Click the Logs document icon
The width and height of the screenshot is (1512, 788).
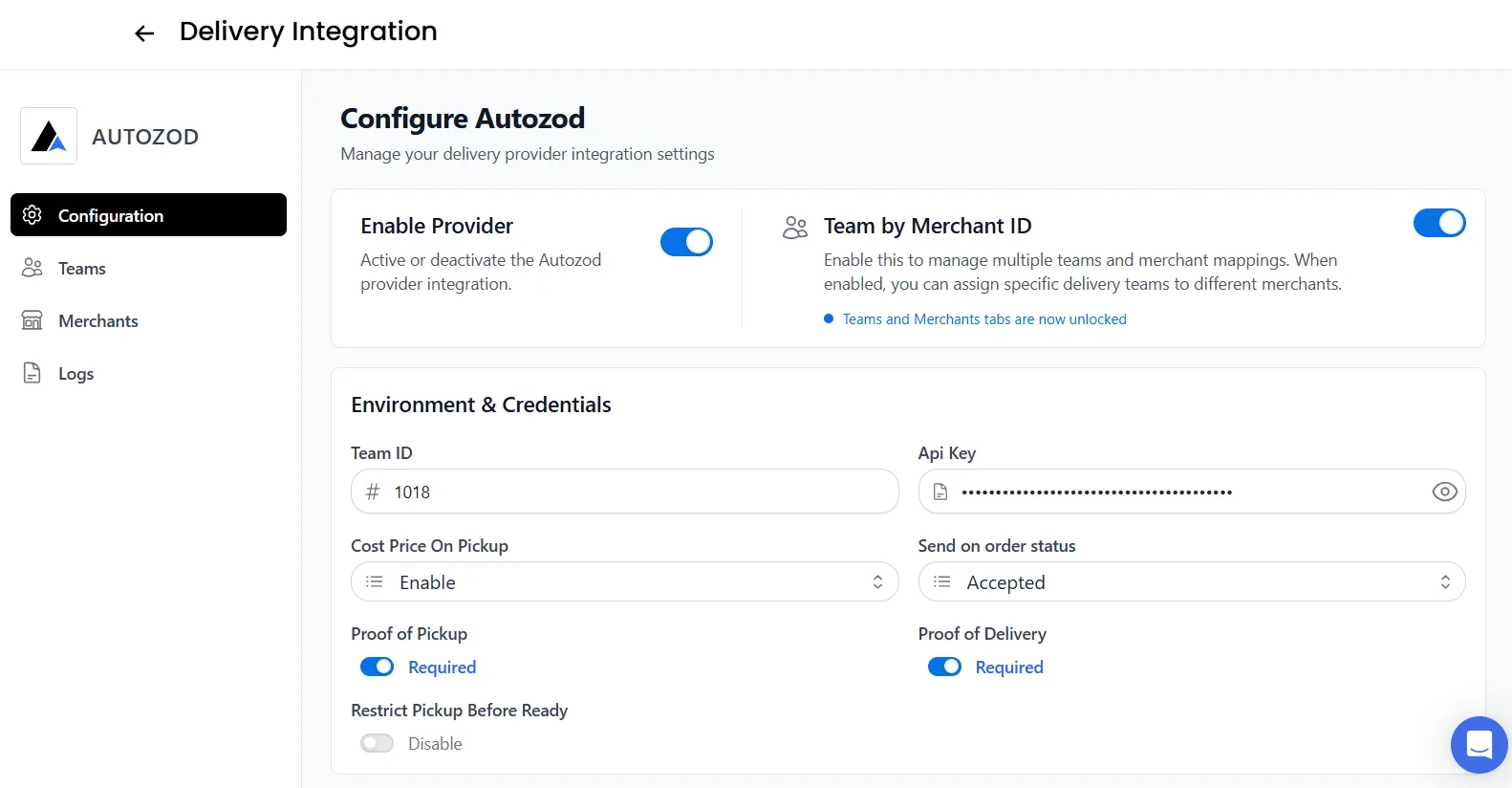[32, 373]
